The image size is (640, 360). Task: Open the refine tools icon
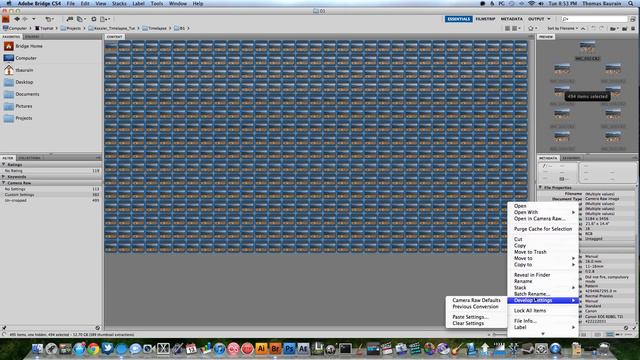[80, 19]
